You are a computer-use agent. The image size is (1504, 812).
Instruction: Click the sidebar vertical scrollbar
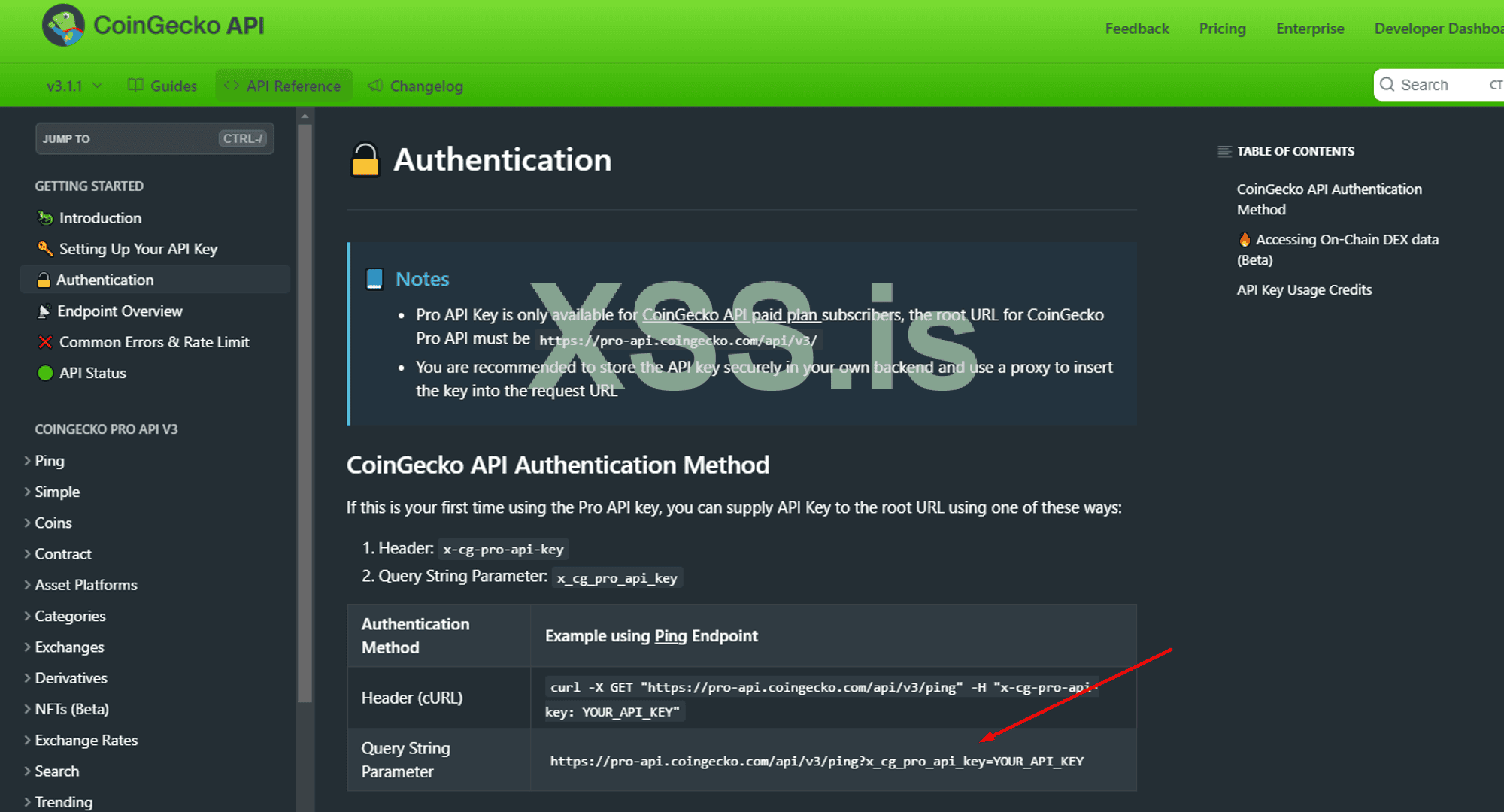[x=305, y=414]
